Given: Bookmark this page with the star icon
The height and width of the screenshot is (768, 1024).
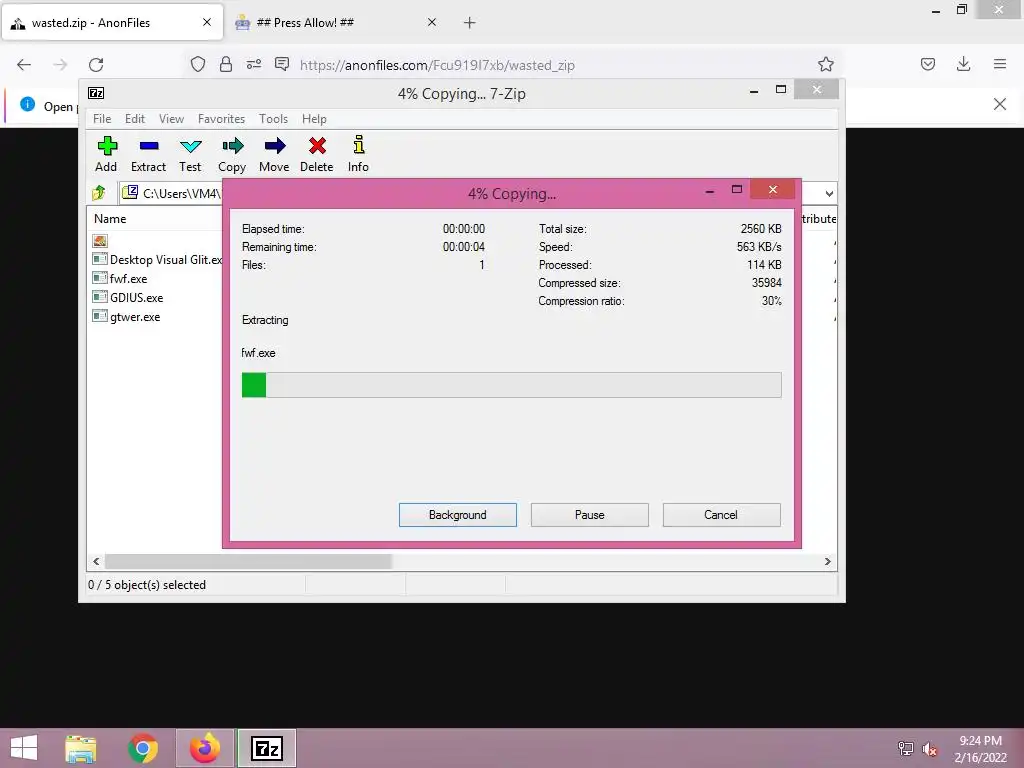Looking at the screenshot, I should click(x=825, y=64).
